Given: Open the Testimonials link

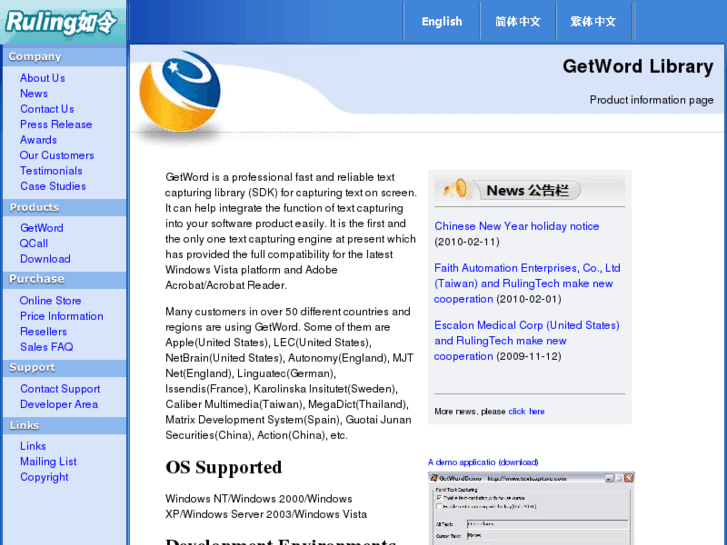Looking at the screenshot, I should click(51, 171).
